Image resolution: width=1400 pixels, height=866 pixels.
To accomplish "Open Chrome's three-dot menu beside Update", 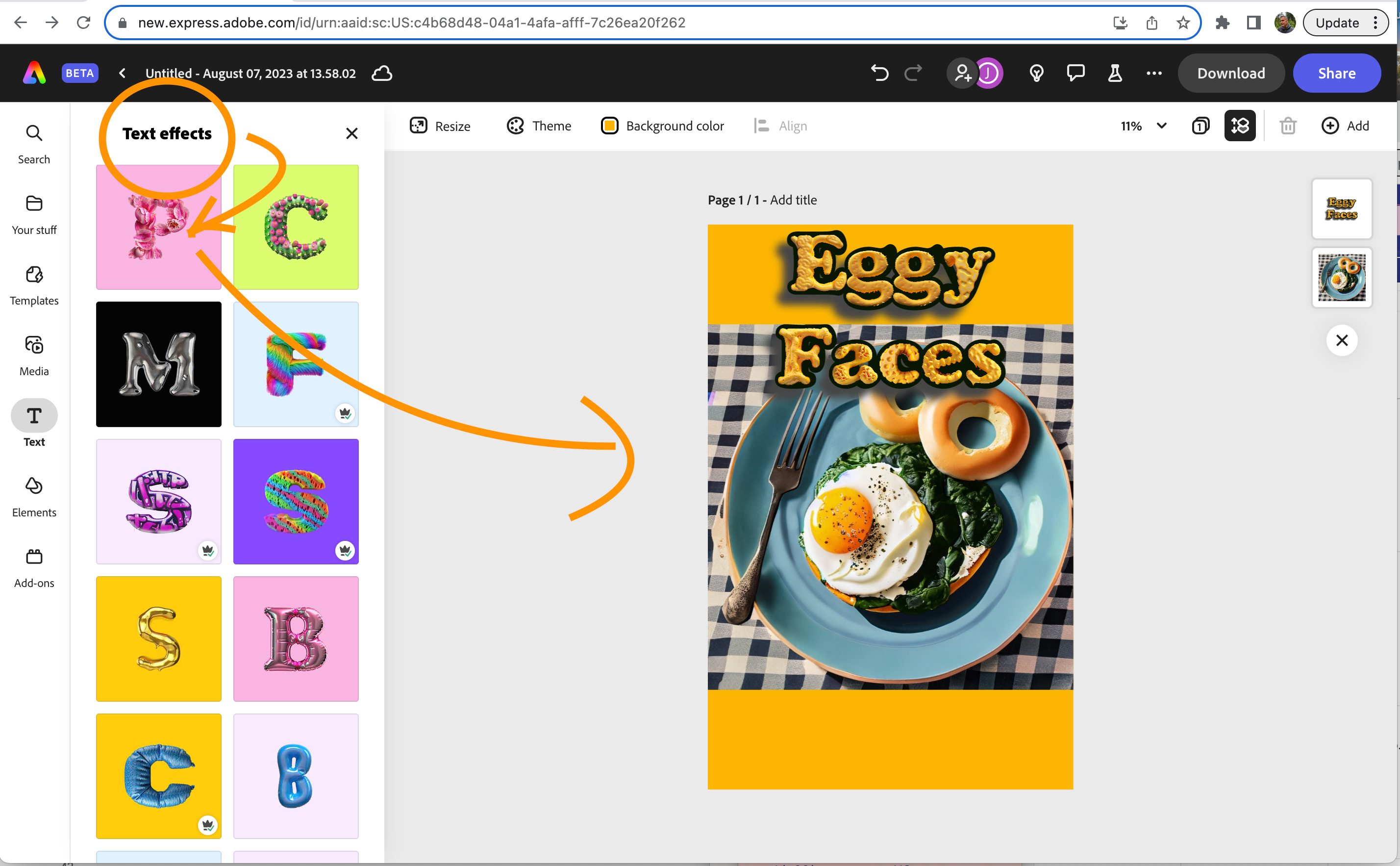I will click(1375, 23).
